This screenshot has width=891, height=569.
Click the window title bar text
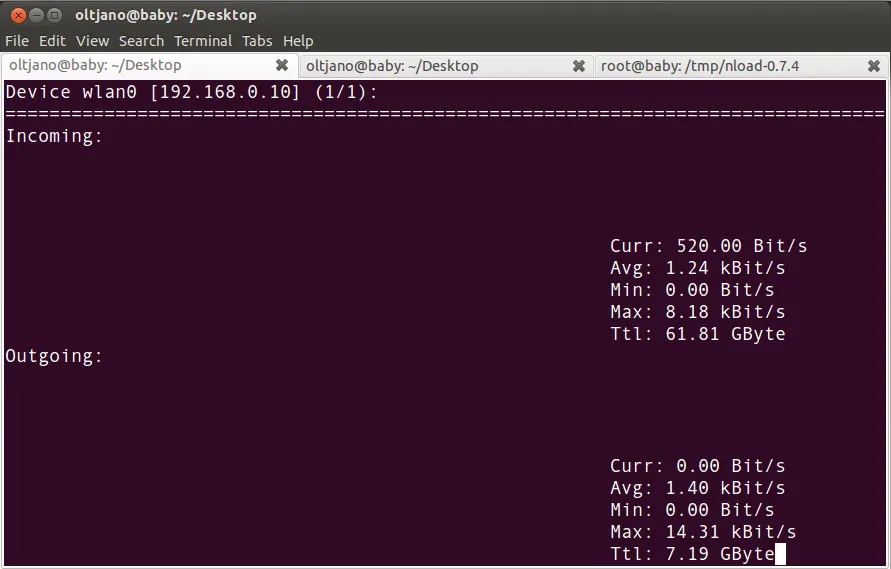[x=165, y=15]
